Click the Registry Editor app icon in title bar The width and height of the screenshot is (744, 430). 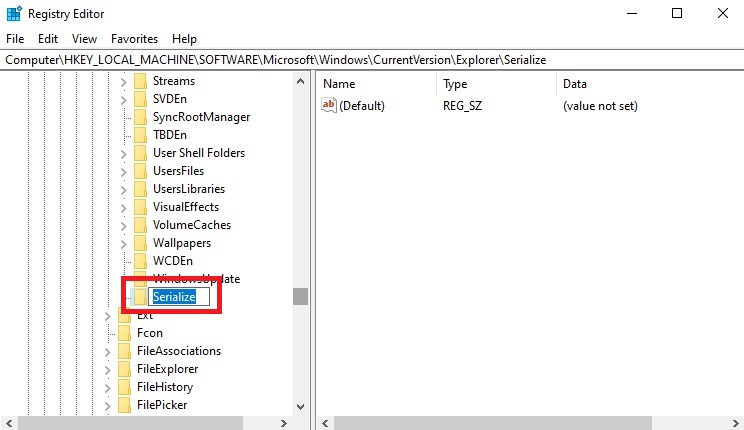point(14,13)
